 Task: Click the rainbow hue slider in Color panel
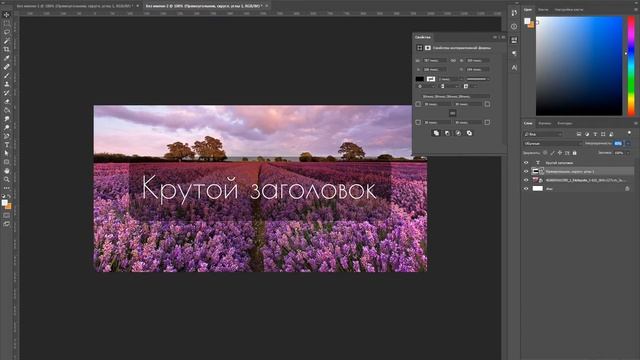[631, 66]
